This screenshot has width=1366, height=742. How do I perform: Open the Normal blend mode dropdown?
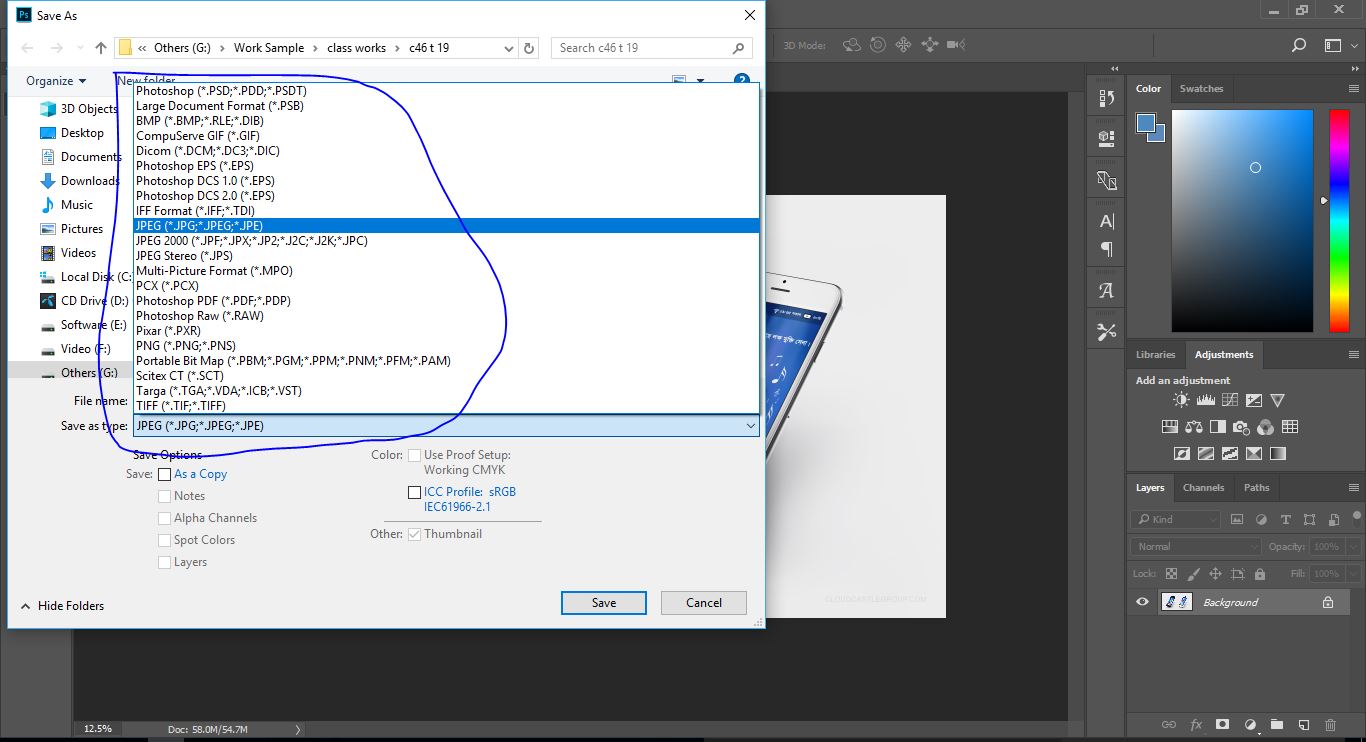[1197, 547]
